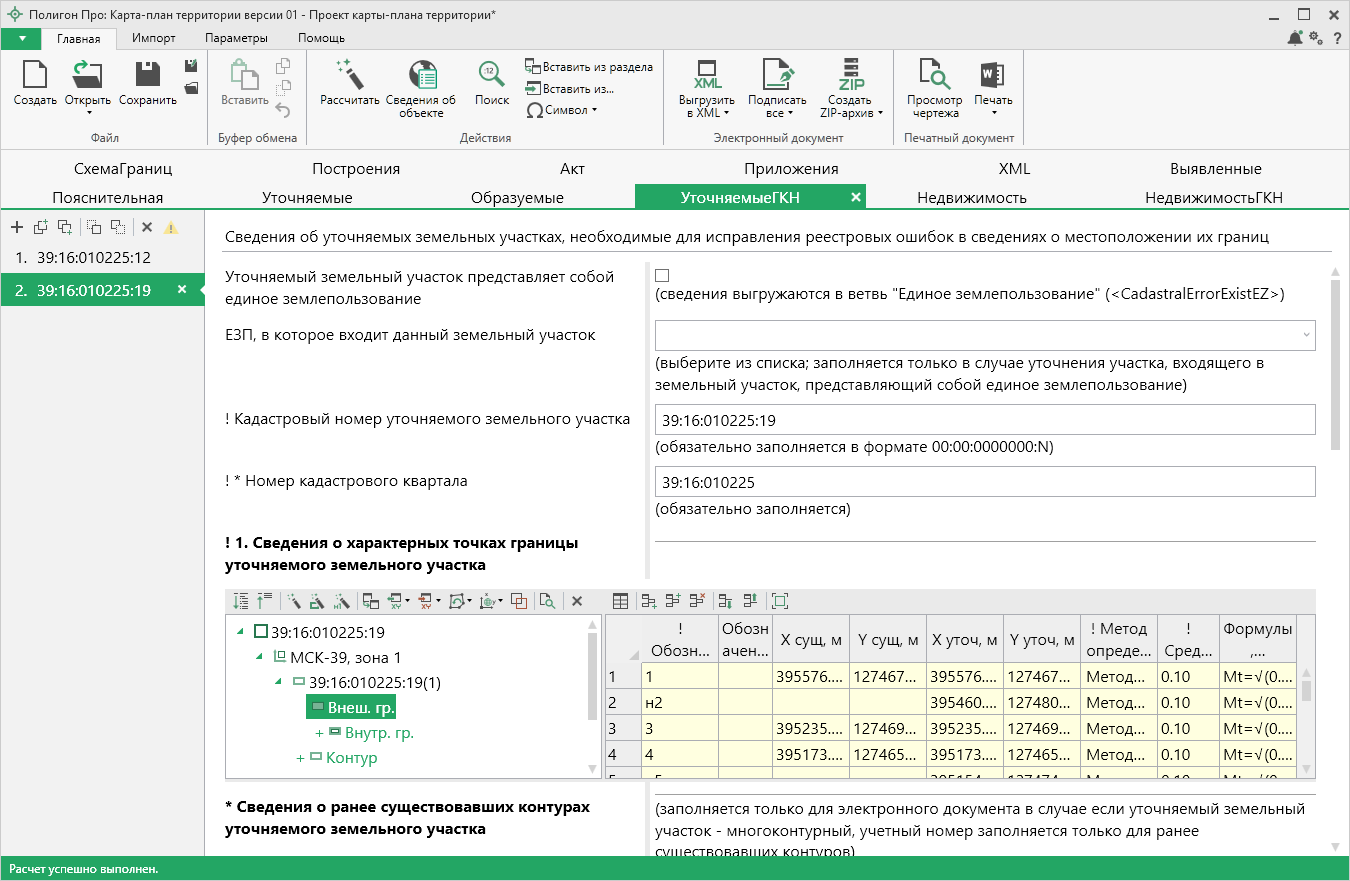Click the Сохранить floppy disk icon

(x=148, y=75)
